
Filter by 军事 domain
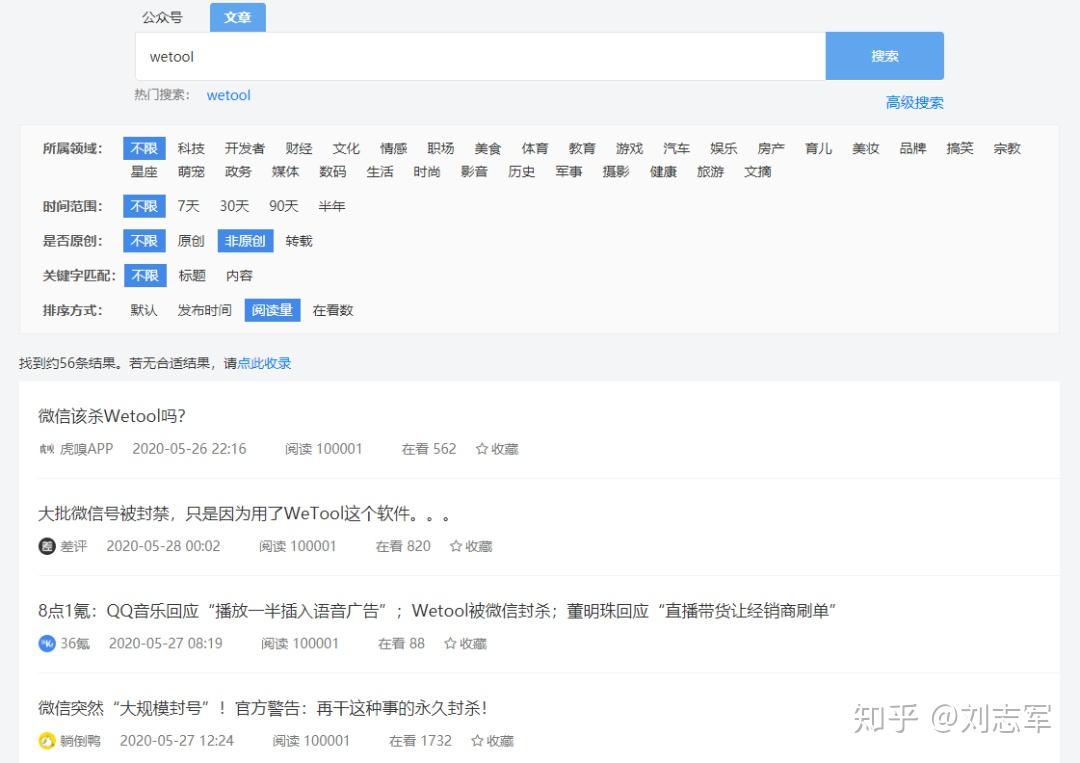coord(568,171)
